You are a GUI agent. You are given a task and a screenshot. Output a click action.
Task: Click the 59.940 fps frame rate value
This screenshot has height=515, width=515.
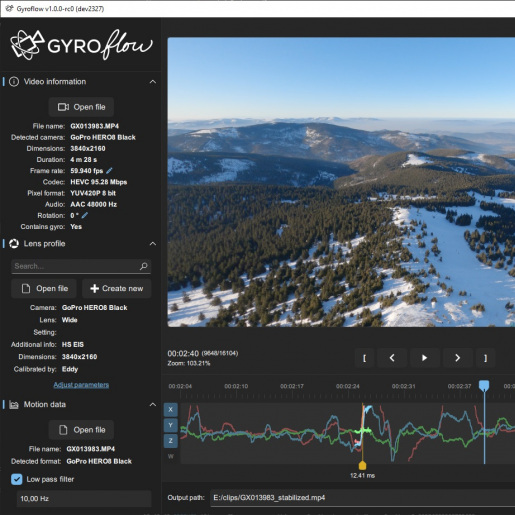coord(86,171)
